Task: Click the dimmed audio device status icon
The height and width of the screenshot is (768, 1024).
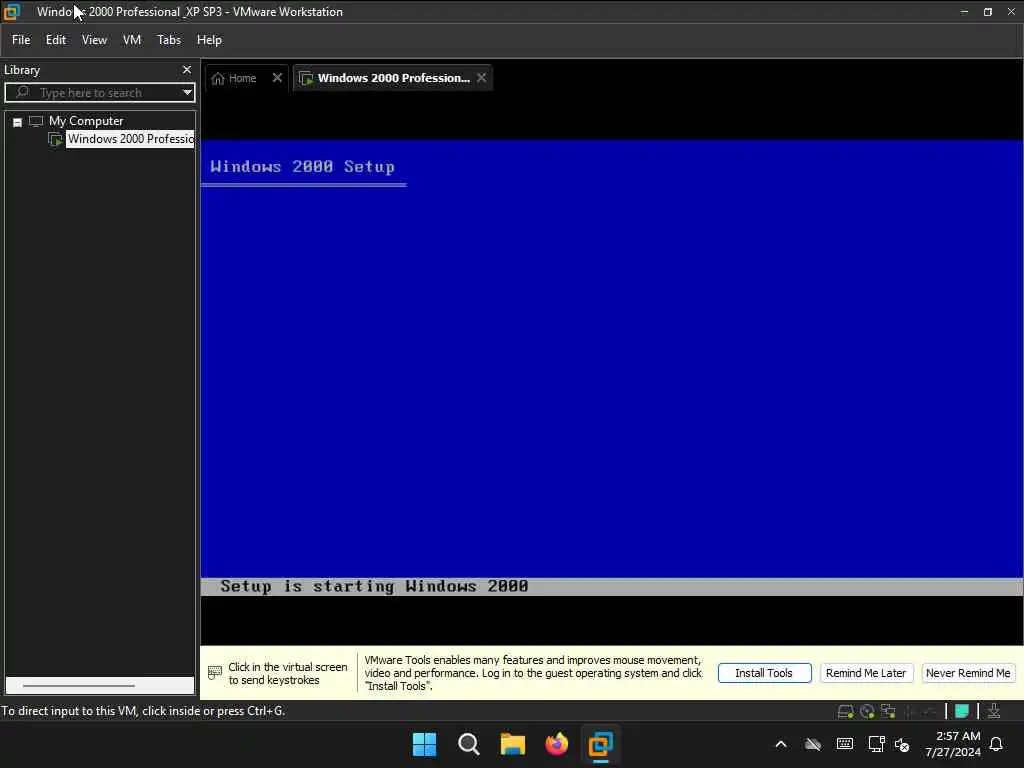Action: click(909, 711)
